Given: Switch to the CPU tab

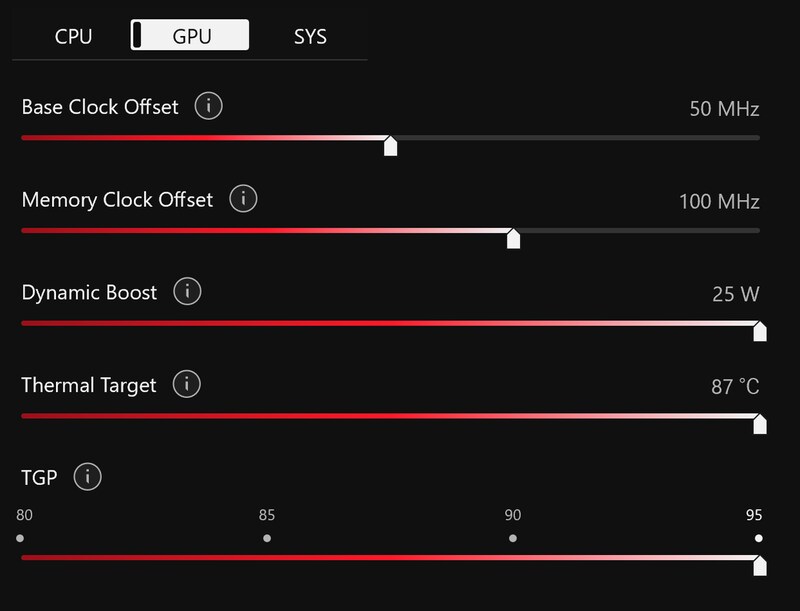Looking at the screenshot, I should (x=73, y=36).
